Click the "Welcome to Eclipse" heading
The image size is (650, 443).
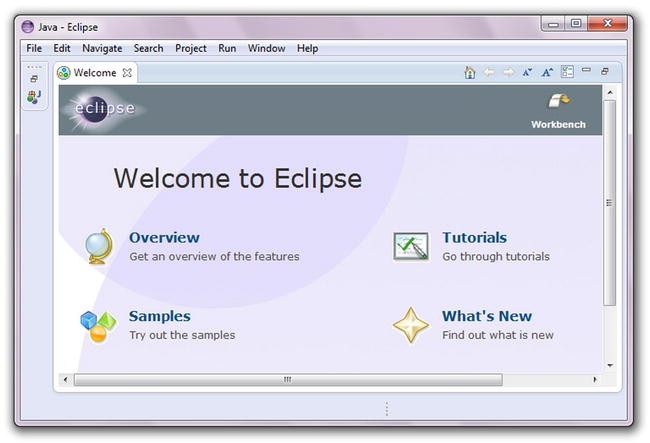tap(238, 179)
